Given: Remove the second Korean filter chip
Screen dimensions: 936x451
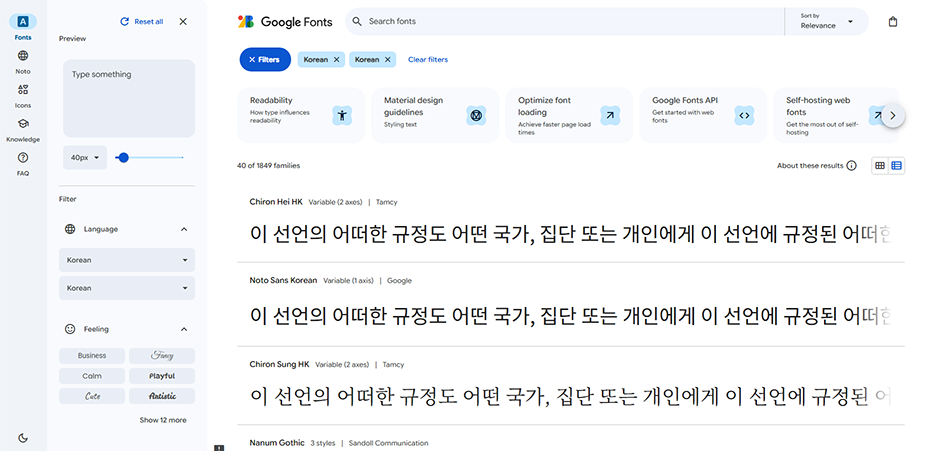Looking at the screenshot, I should [388, 60].
